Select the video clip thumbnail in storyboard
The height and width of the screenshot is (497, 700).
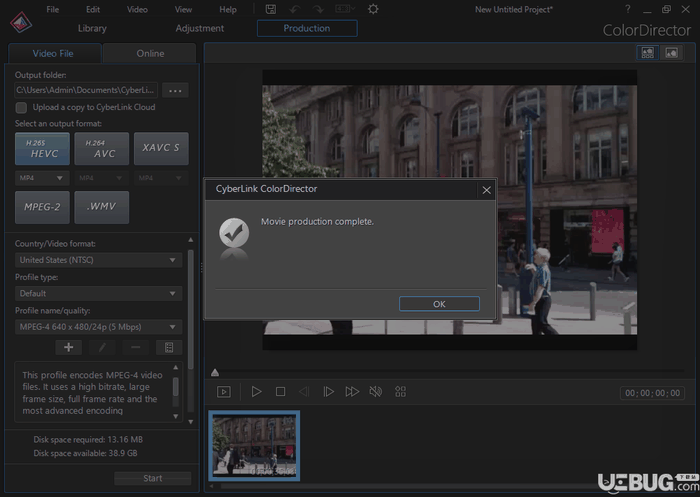[254, 446]
